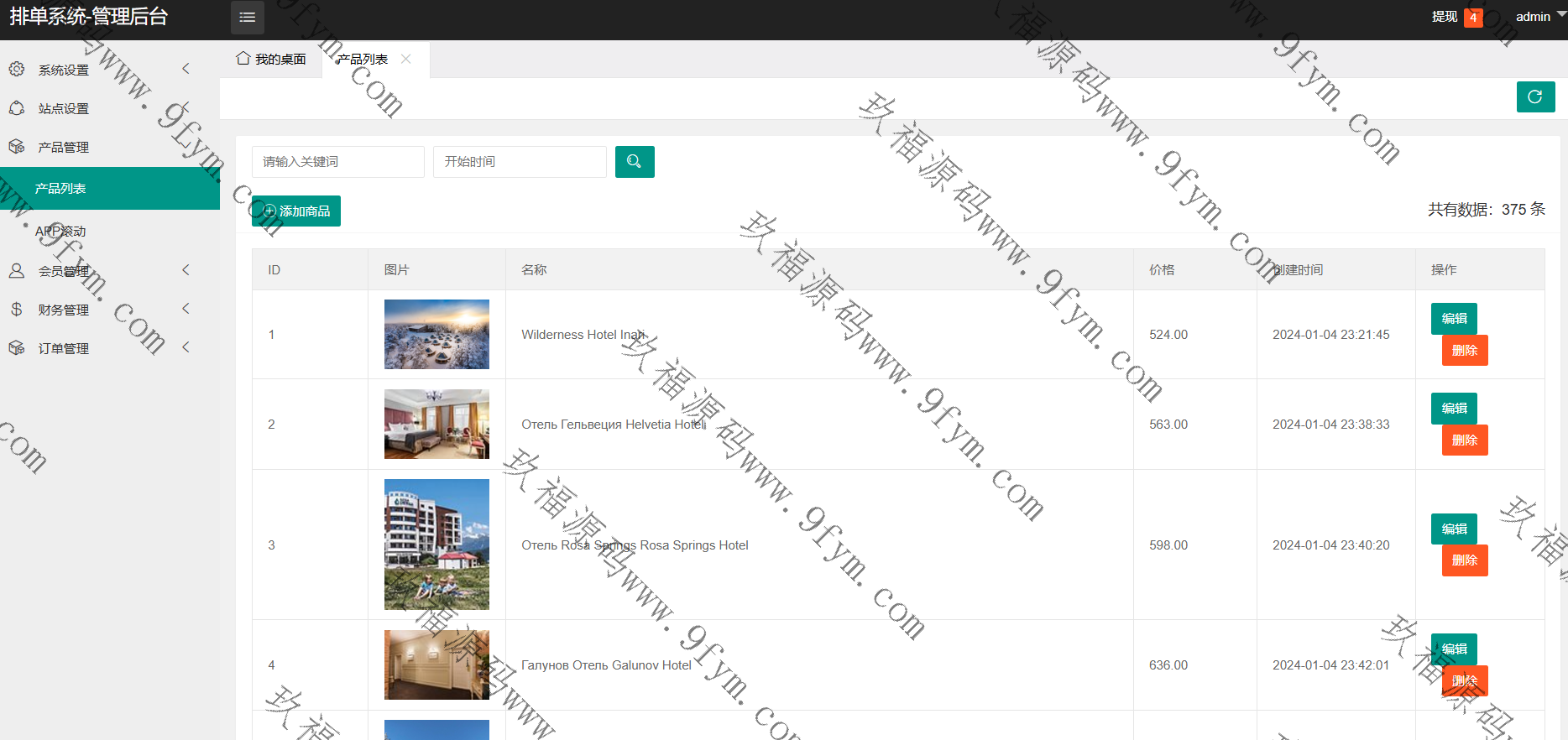Toggle the sidebar hamburger menu icon
This screenshot has height=740, width=1568.
tap(247, 18)
